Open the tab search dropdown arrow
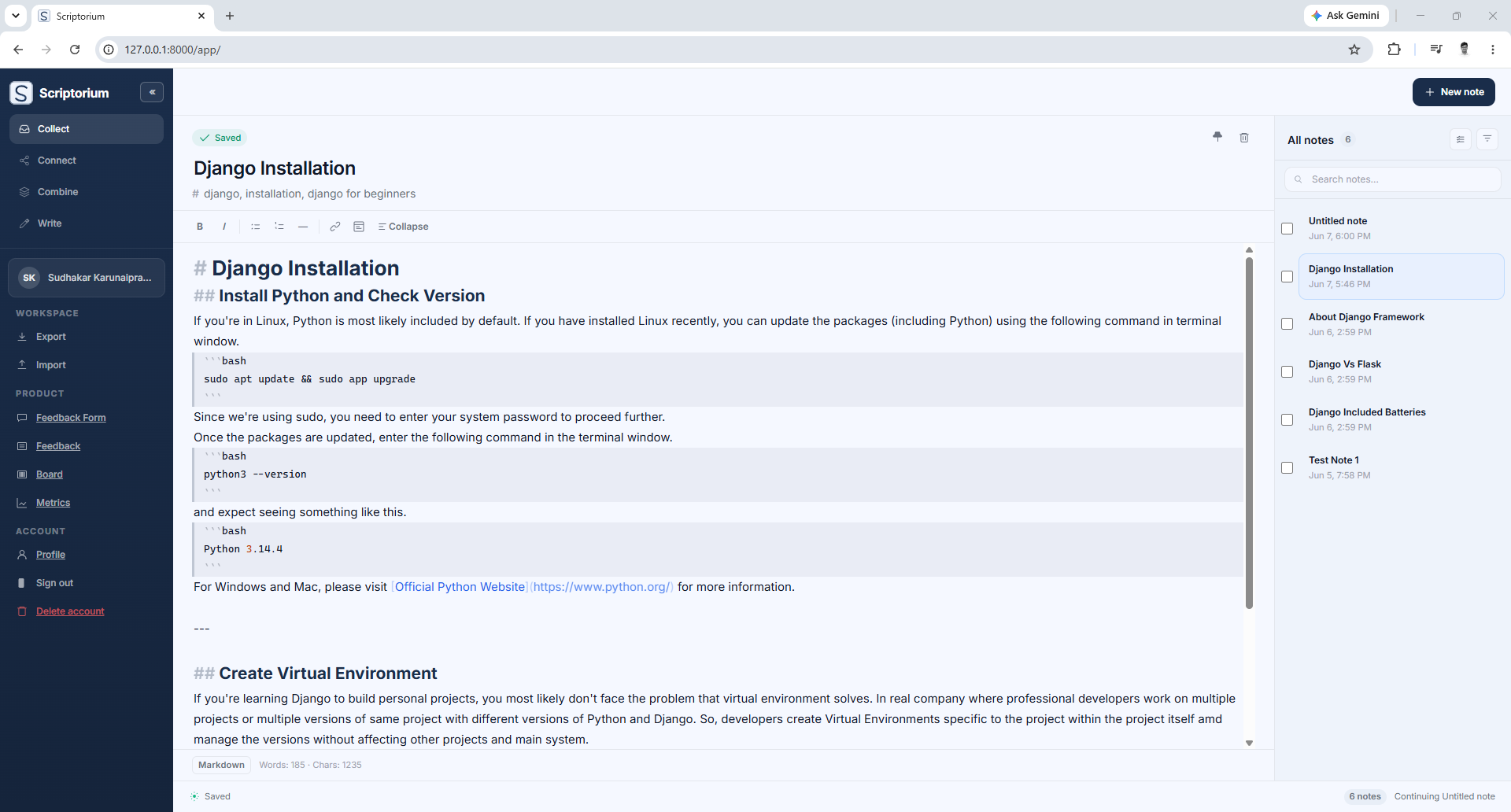Screen dimensions: 1511x812 tap(15, 16)
